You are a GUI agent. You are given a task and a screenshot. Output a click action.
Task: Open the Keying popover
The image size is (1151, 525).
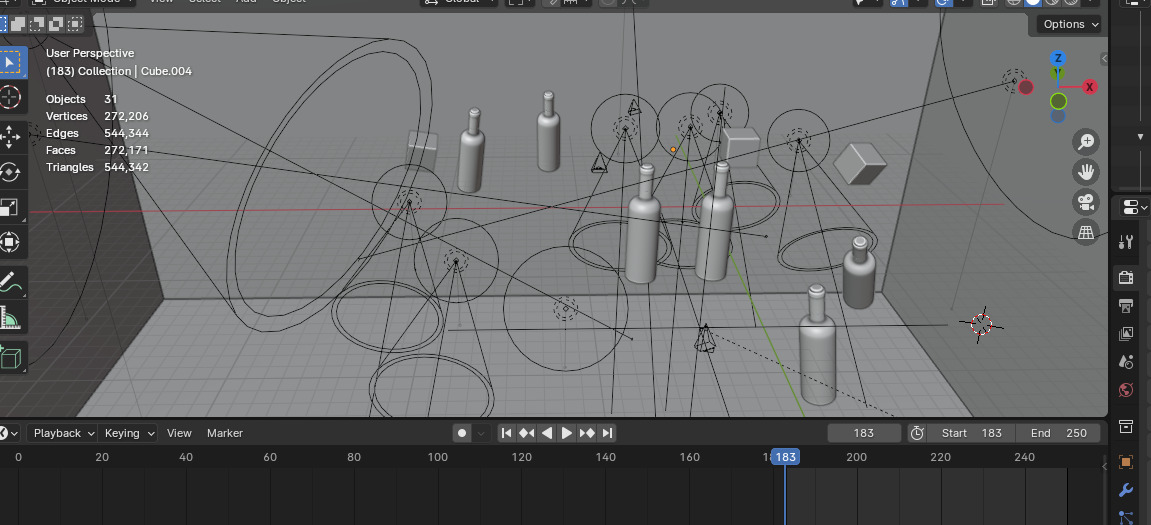(x=128, y=433)
